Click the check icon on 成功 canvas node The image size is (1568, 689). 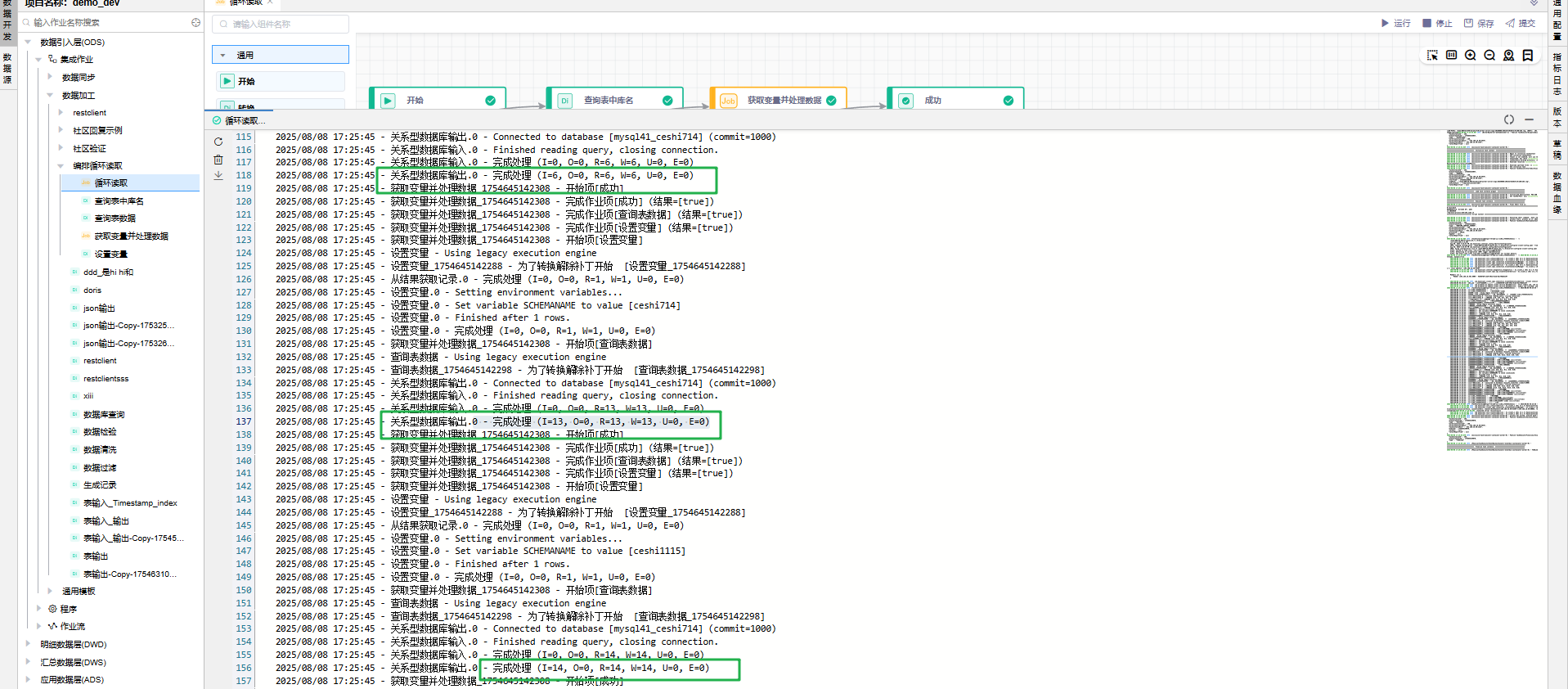pyautogui.click(x=905, y=101)
